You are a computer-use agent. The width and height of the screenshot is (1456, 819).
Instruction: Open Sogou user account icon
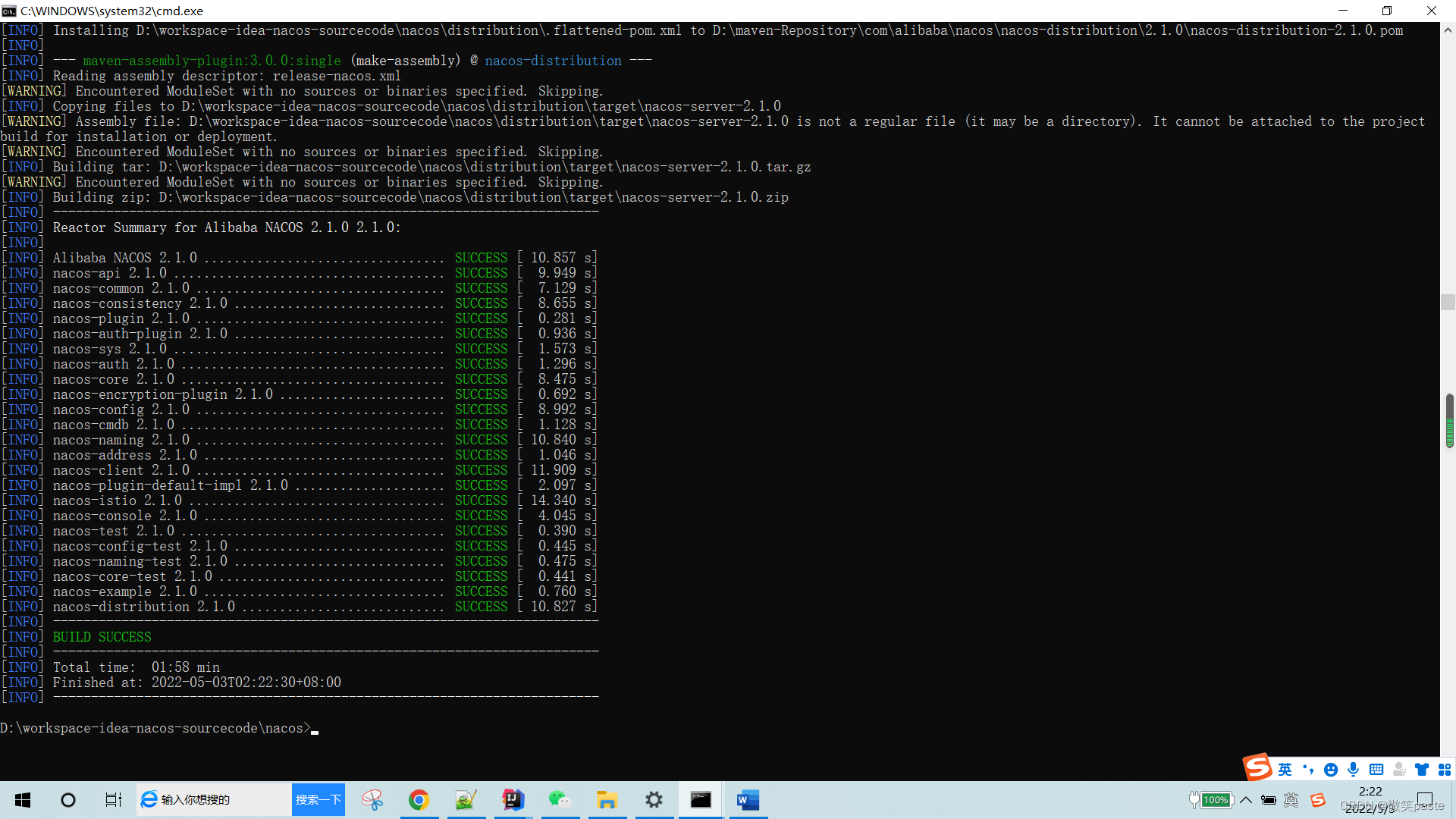pyautogui.click(x=1399, y=770)
